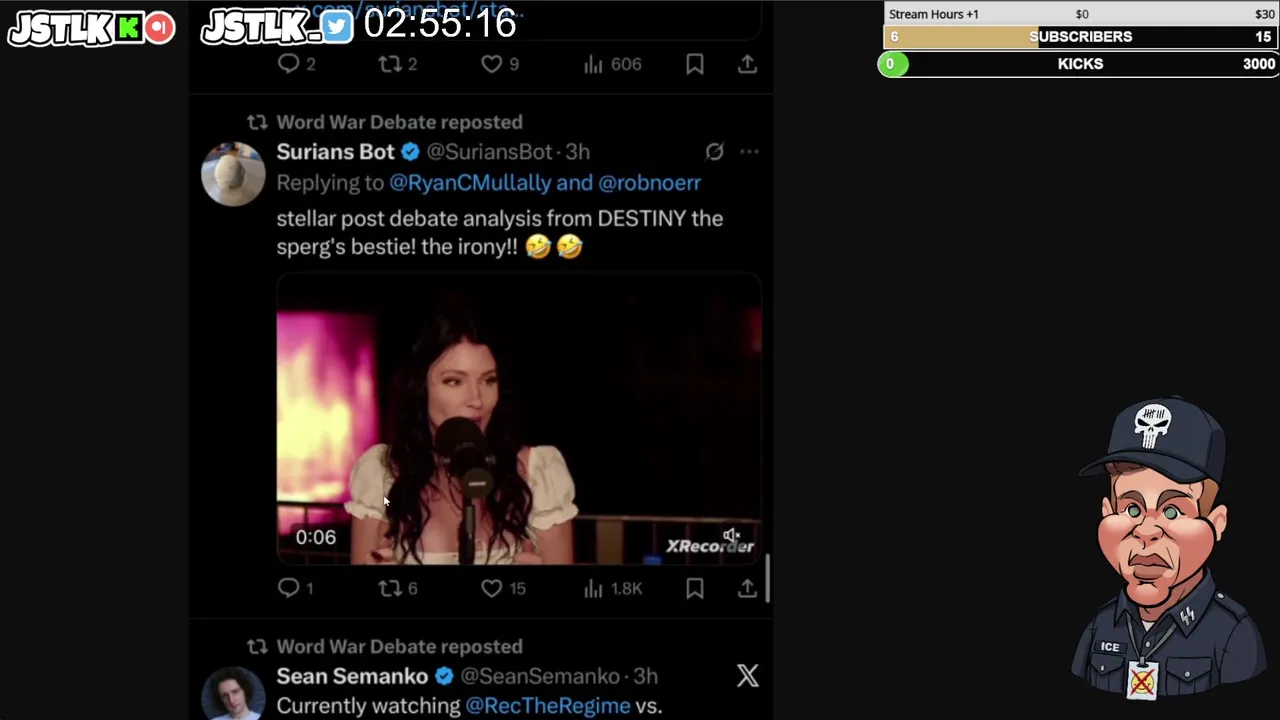Bookmark the top post with 606 views
This screenshot has width=1280, height=720.
click(695, 64)
